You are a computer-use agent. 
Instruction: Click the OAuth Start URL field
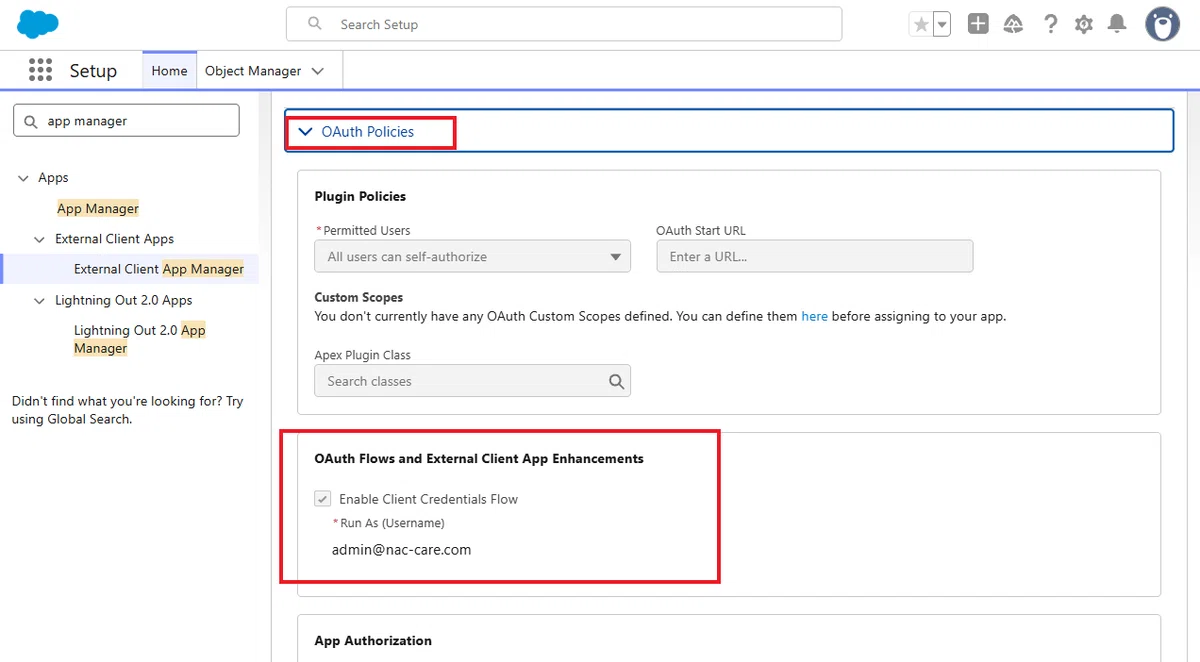click(814, 256)
